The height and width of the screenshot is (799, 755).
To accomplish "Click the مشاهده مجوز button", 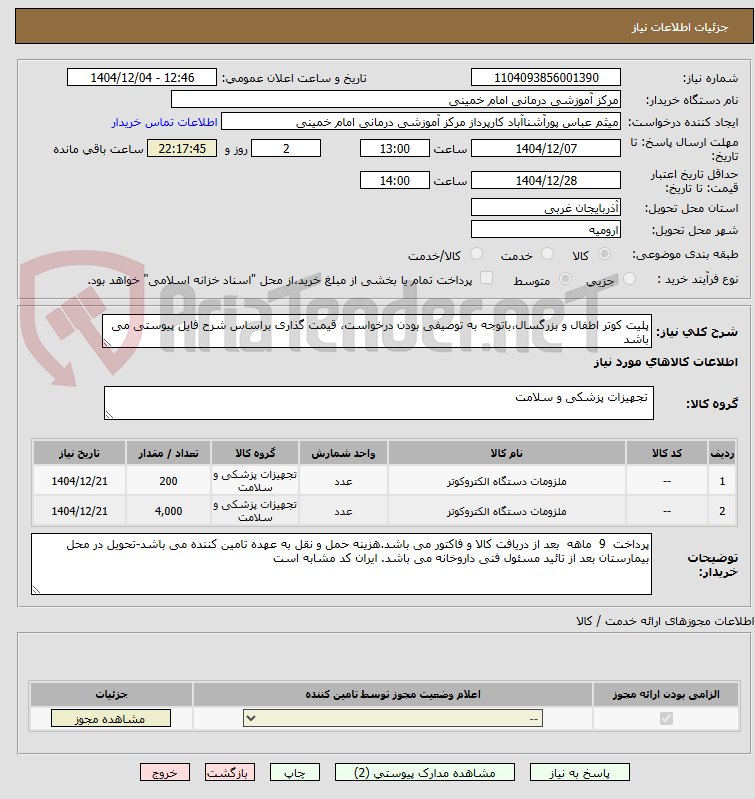I will pos(111,718).
